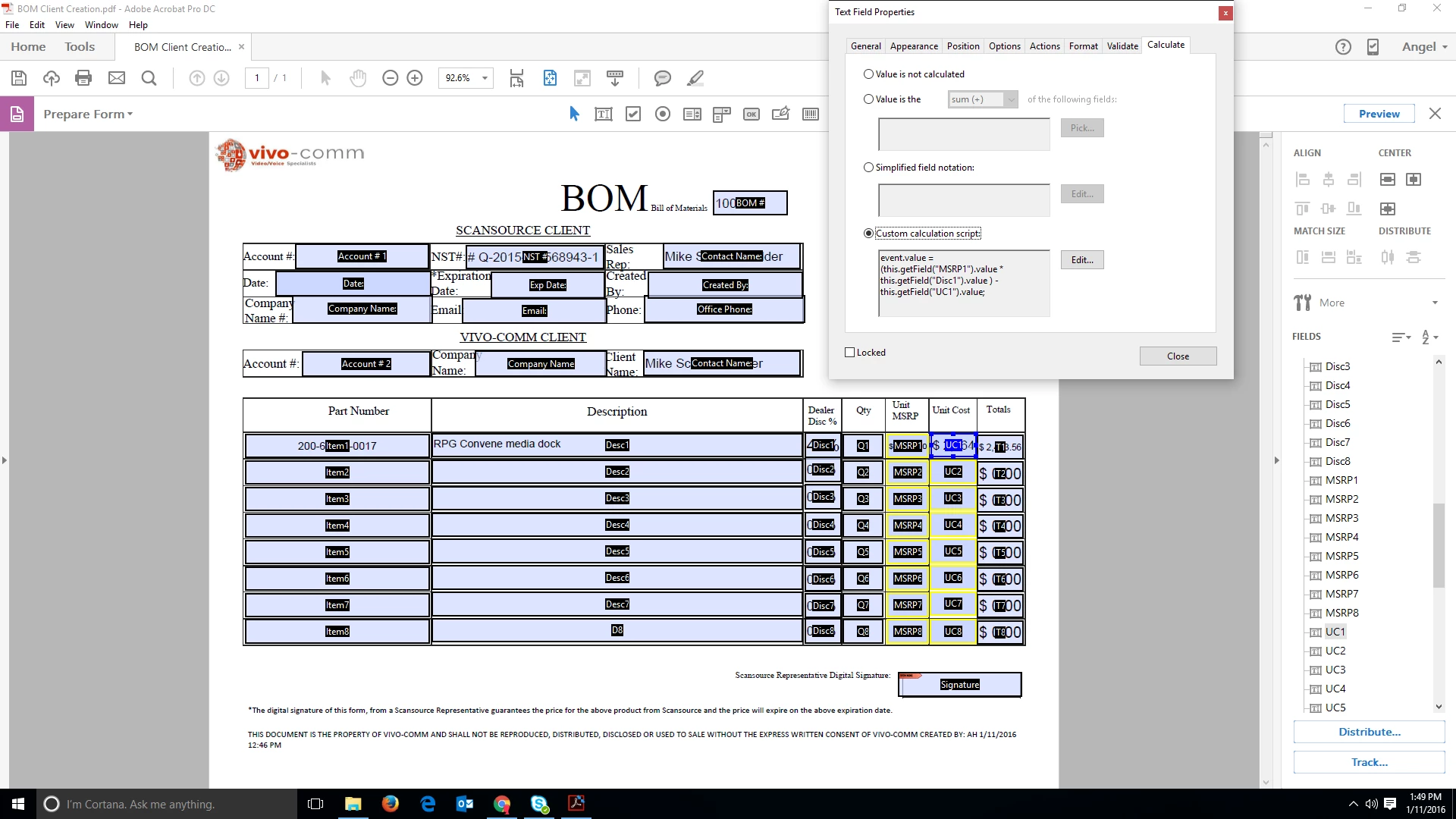This screenshot has height=819, width=1456.
Task: Click the Save file icon
Action: tap(19, 78)
